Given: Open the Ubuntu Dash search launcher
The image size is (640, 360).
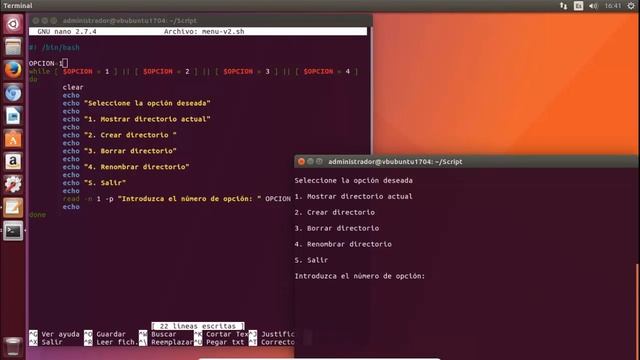Looking at the screenshot, I should click(13, 24).
